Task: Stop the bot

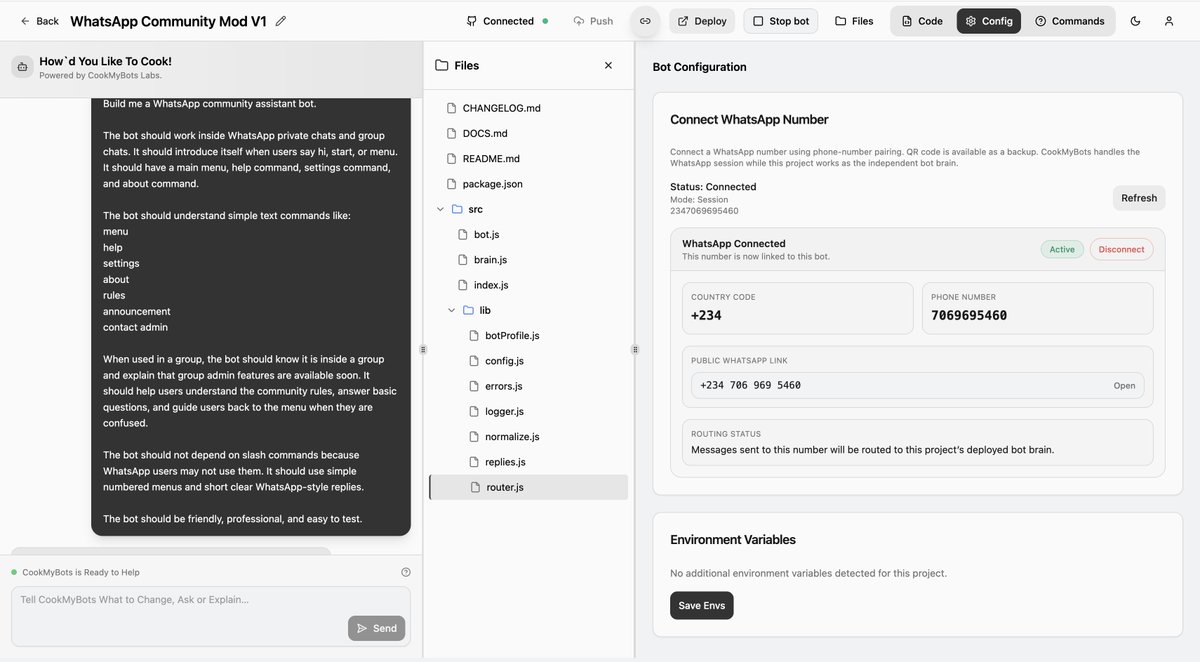Action: (x=781, y=21)
